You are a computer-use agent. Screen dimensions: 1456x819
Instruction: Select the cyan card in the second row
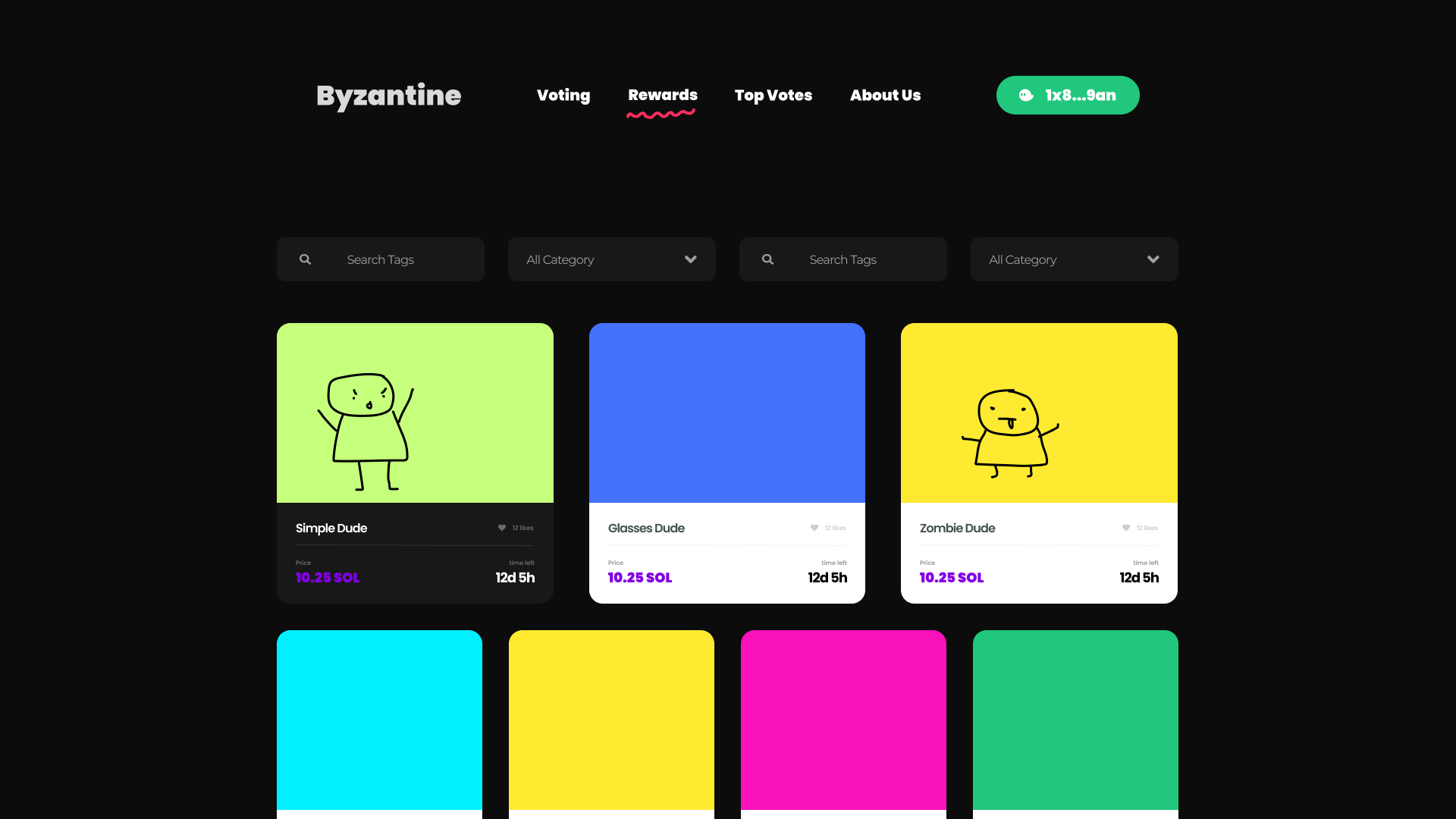(379, 720)
